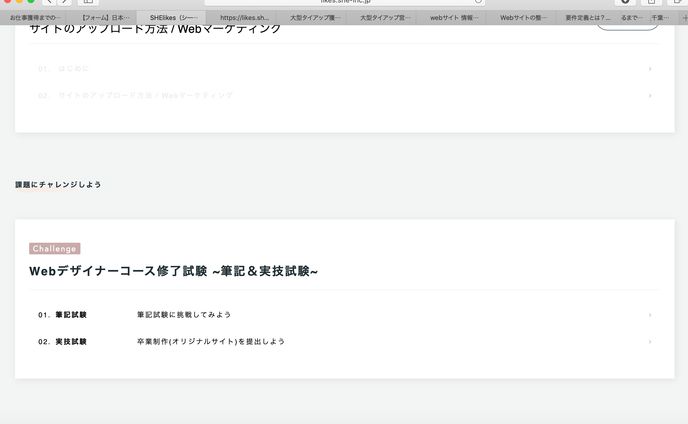The height and width of the screenshot is (424, 688).
Task: Open the 千葉 tab
Action: [659, 18]
